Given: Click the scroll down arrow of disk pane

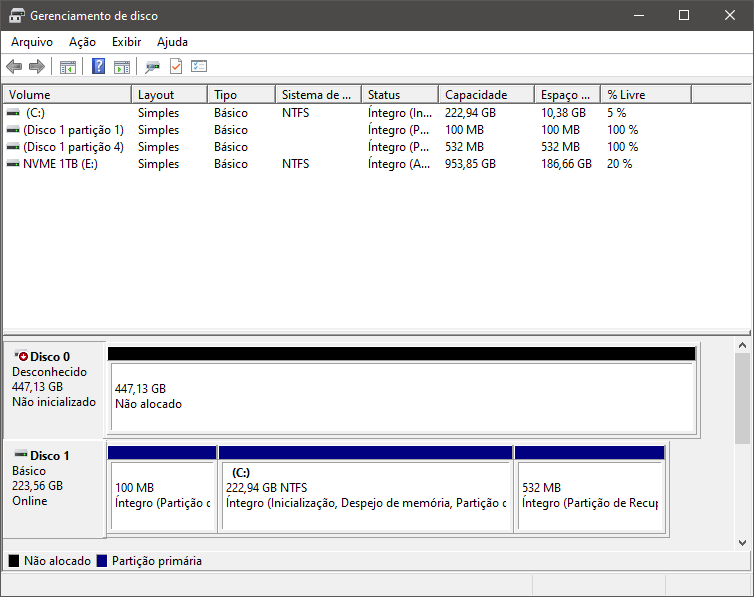Looking at the screenshot, I should 742,543.
